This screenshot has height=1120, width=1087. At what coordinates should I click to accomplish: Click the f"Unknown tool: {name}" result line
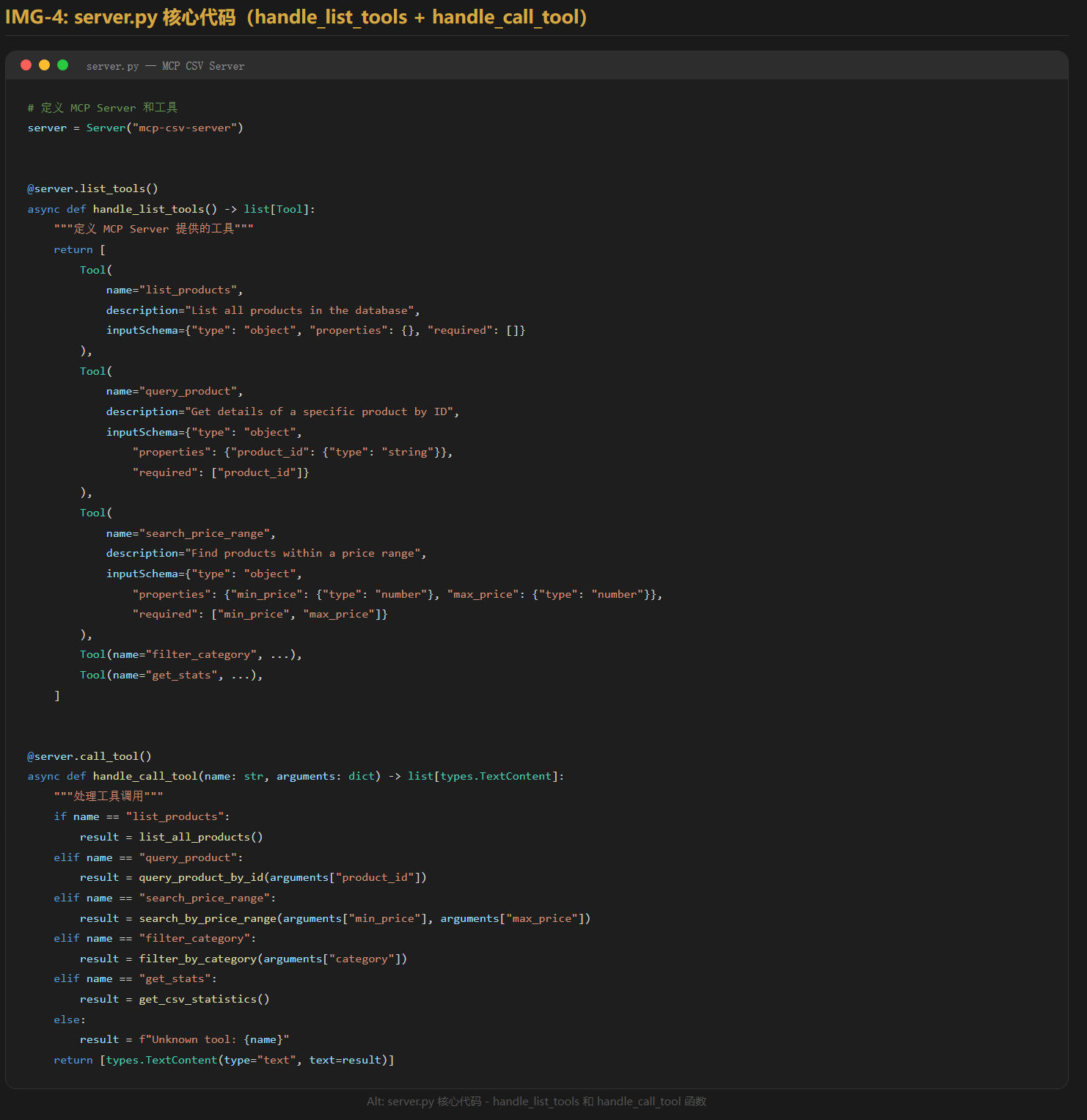(184, 1039)
